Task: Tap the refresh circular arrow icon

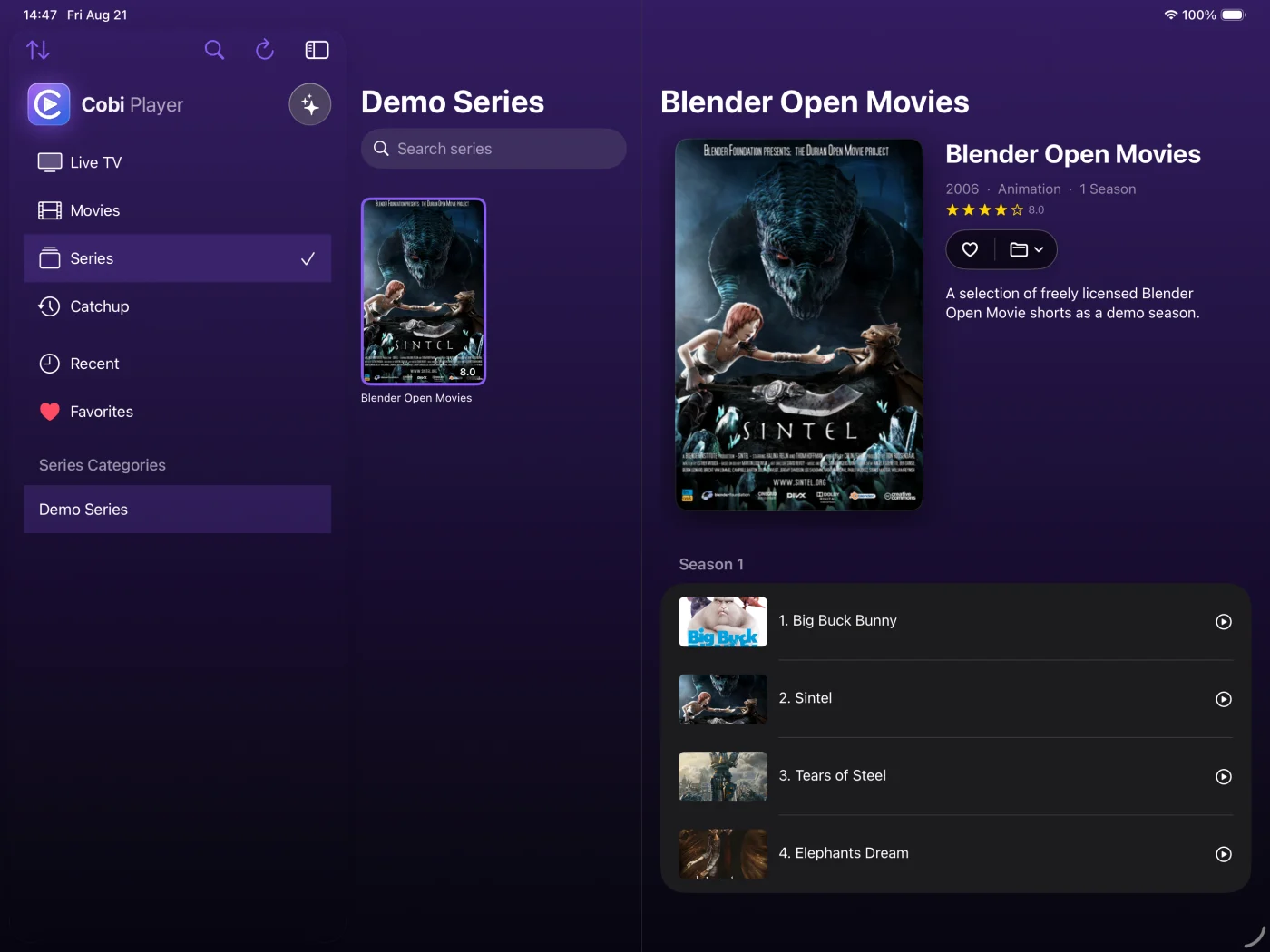Action: tap(265, 50)
